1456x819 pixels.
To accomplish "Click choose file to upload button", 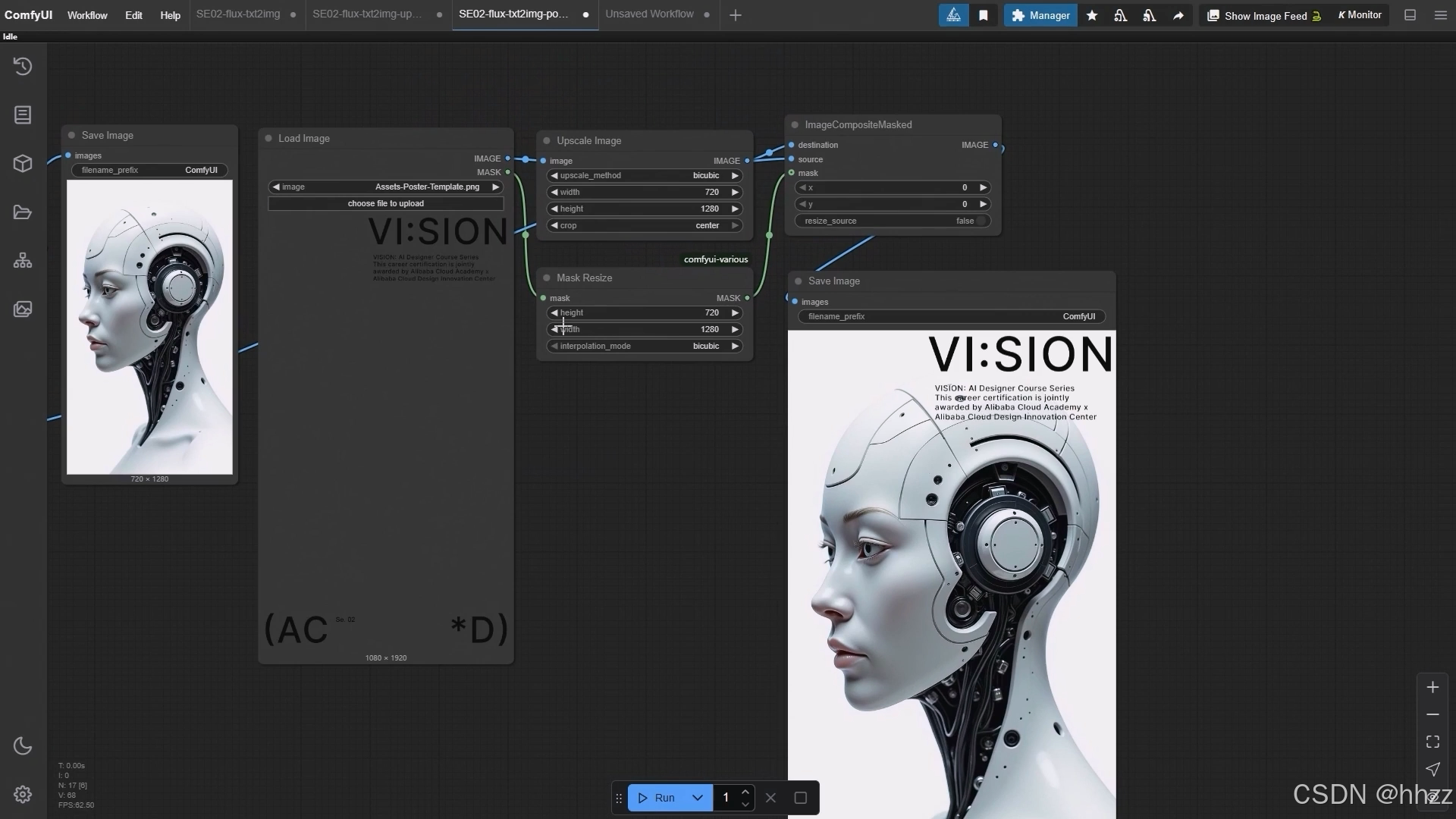I will tap(385, 203).
